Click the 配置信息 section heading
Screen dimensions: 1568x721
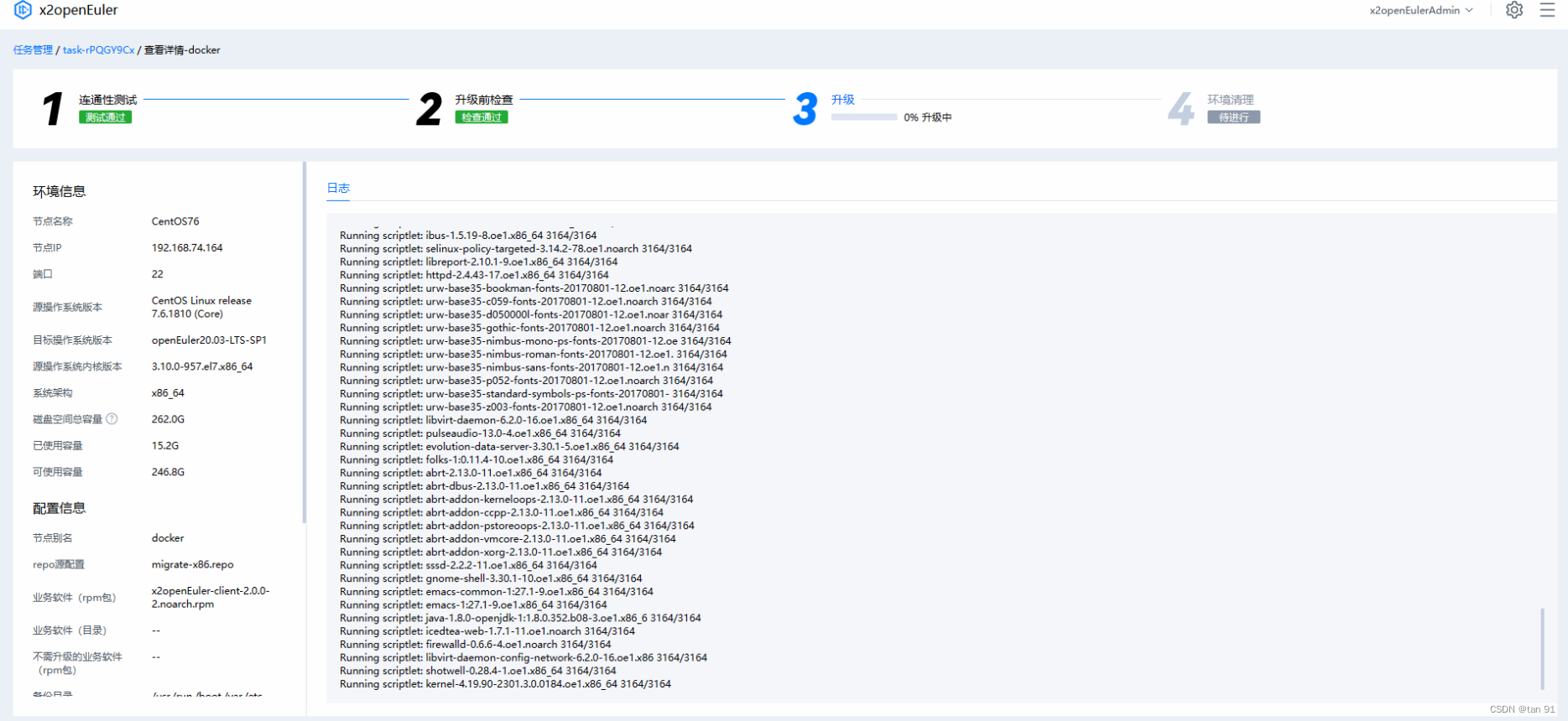tap(59, 509)
